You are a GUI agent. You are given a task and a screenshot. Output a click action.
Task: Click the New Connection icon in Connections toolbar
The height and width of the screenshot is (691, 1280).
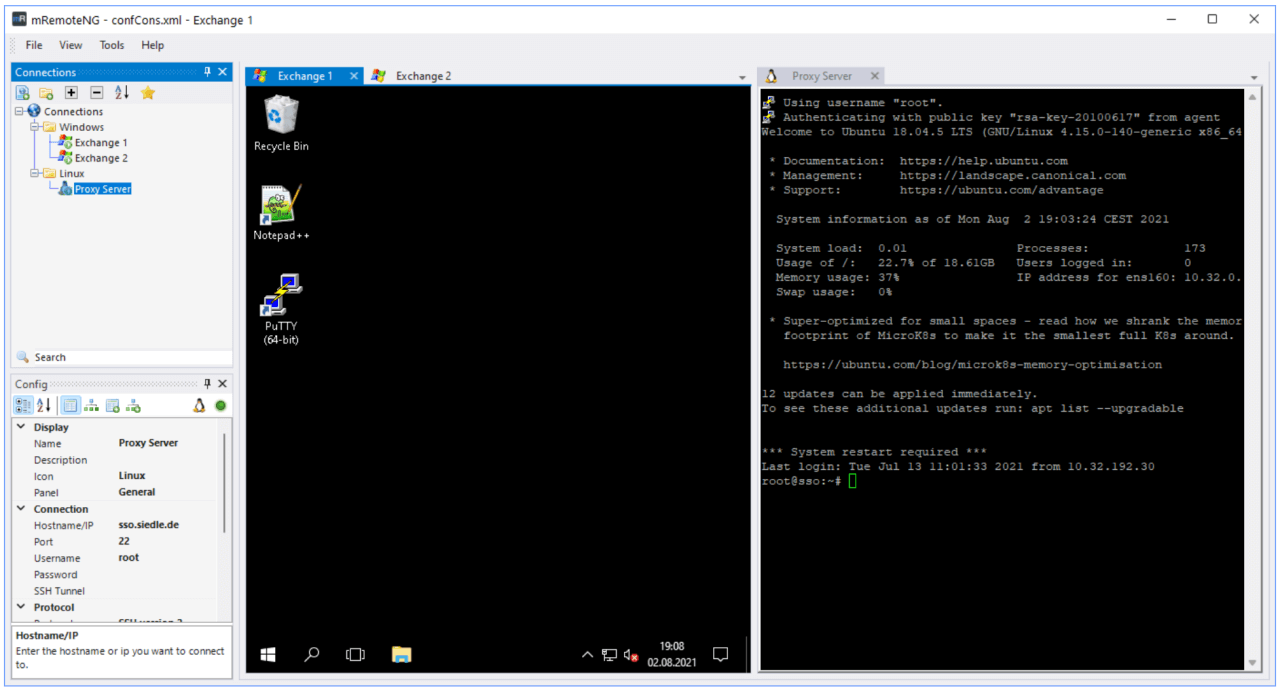click(x=22, y=92)
